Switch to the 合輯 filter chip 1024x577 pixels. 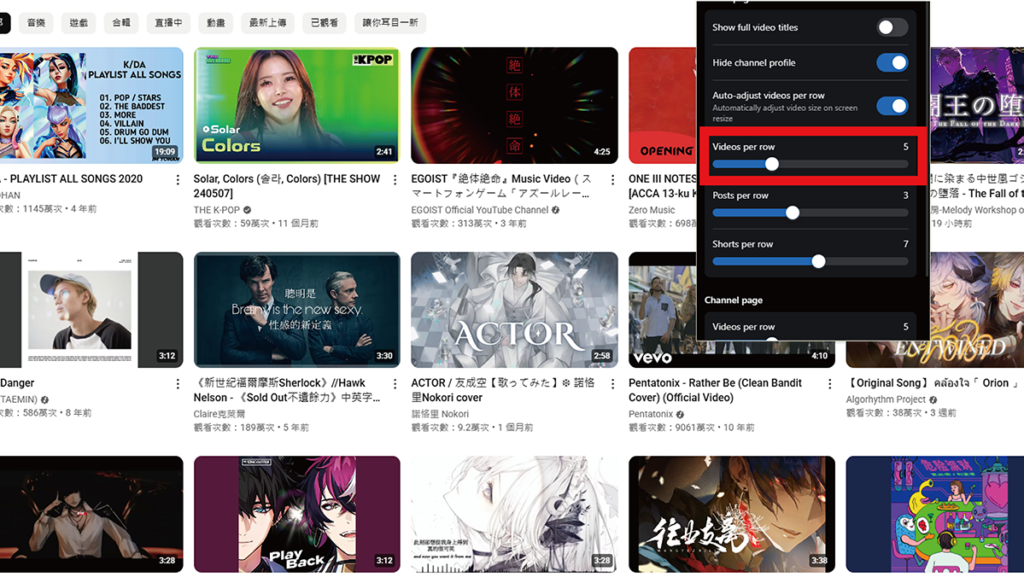(121, 23)
